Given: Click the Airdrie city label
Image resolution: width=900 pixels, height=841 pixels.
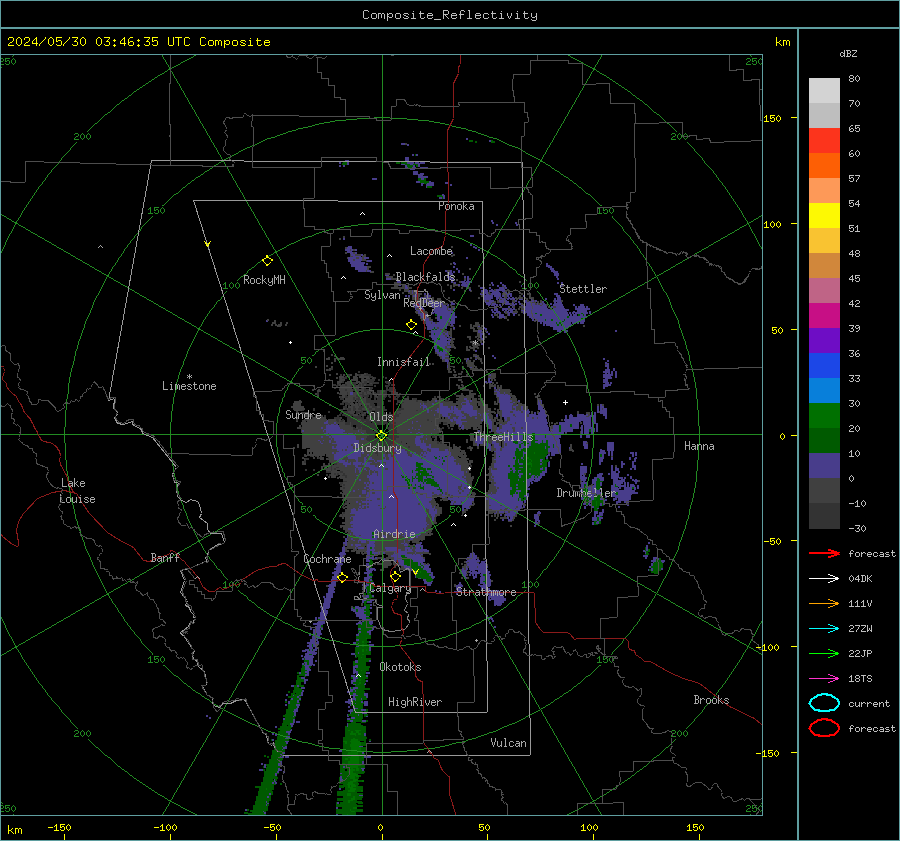Looking at the screenshot, I should tap(394, 534).
